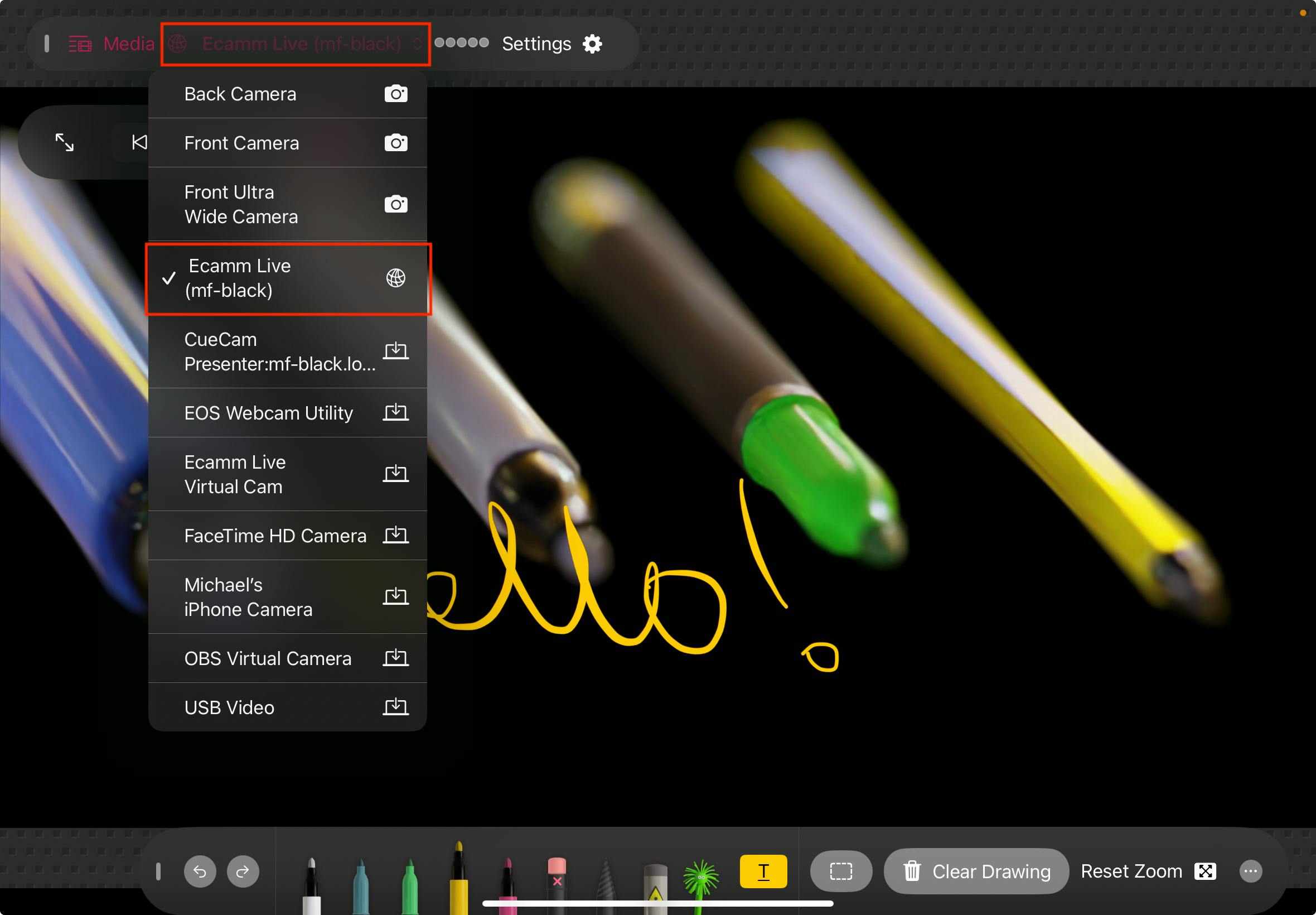Image resolution: width=1316 pixels, height=915 pixels.
Task: Click the Clear Drawing button
Action: 976,871
